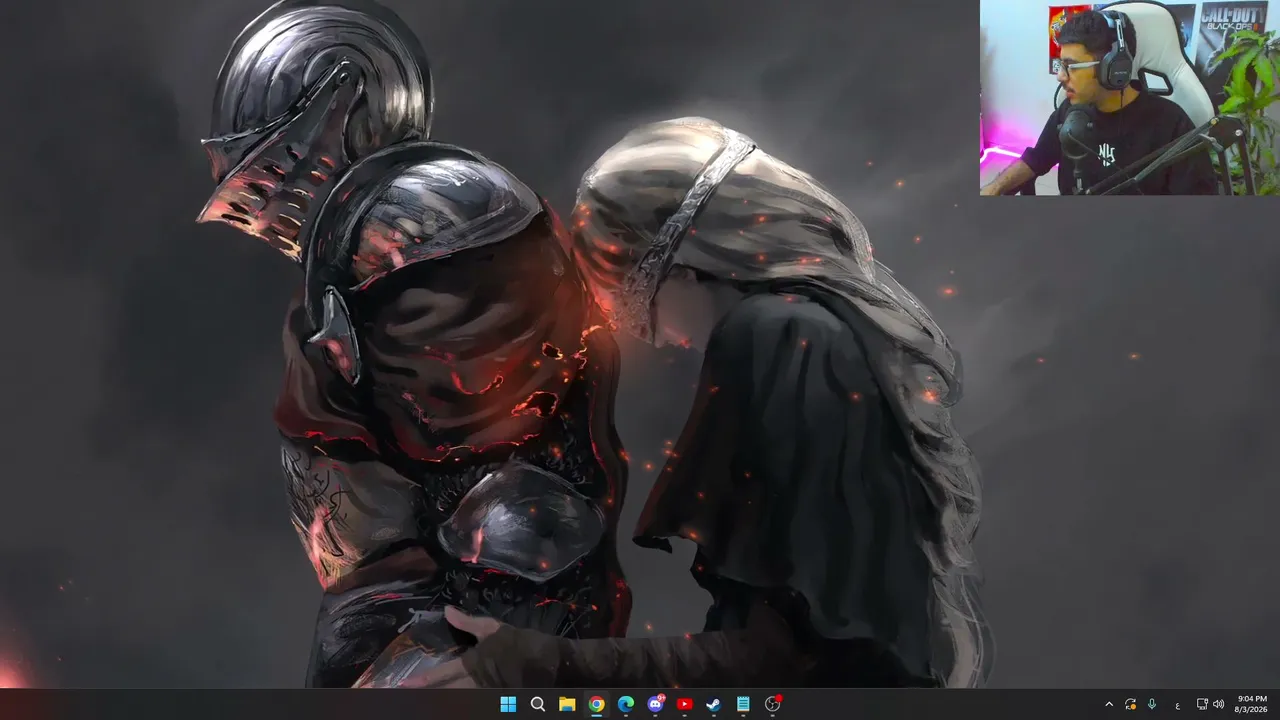Screen dimensions: 1280x720
Task: Click the speaker volume tray icon
Action: pyautogui.click(x=1218, y=704)
